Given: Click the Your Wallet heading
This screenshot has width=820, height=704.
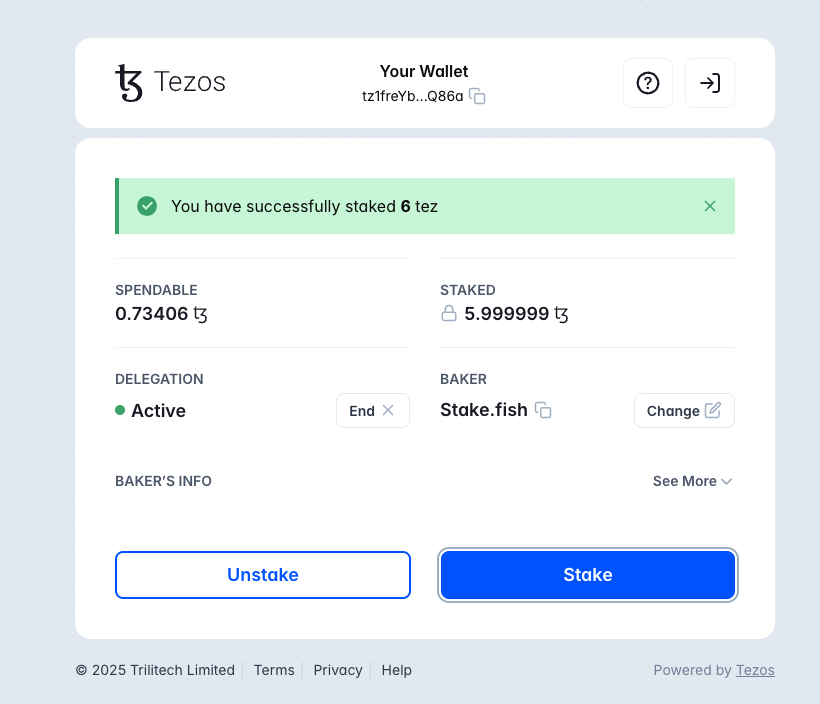Looking at the screenshot, I should tap(424, 71).
